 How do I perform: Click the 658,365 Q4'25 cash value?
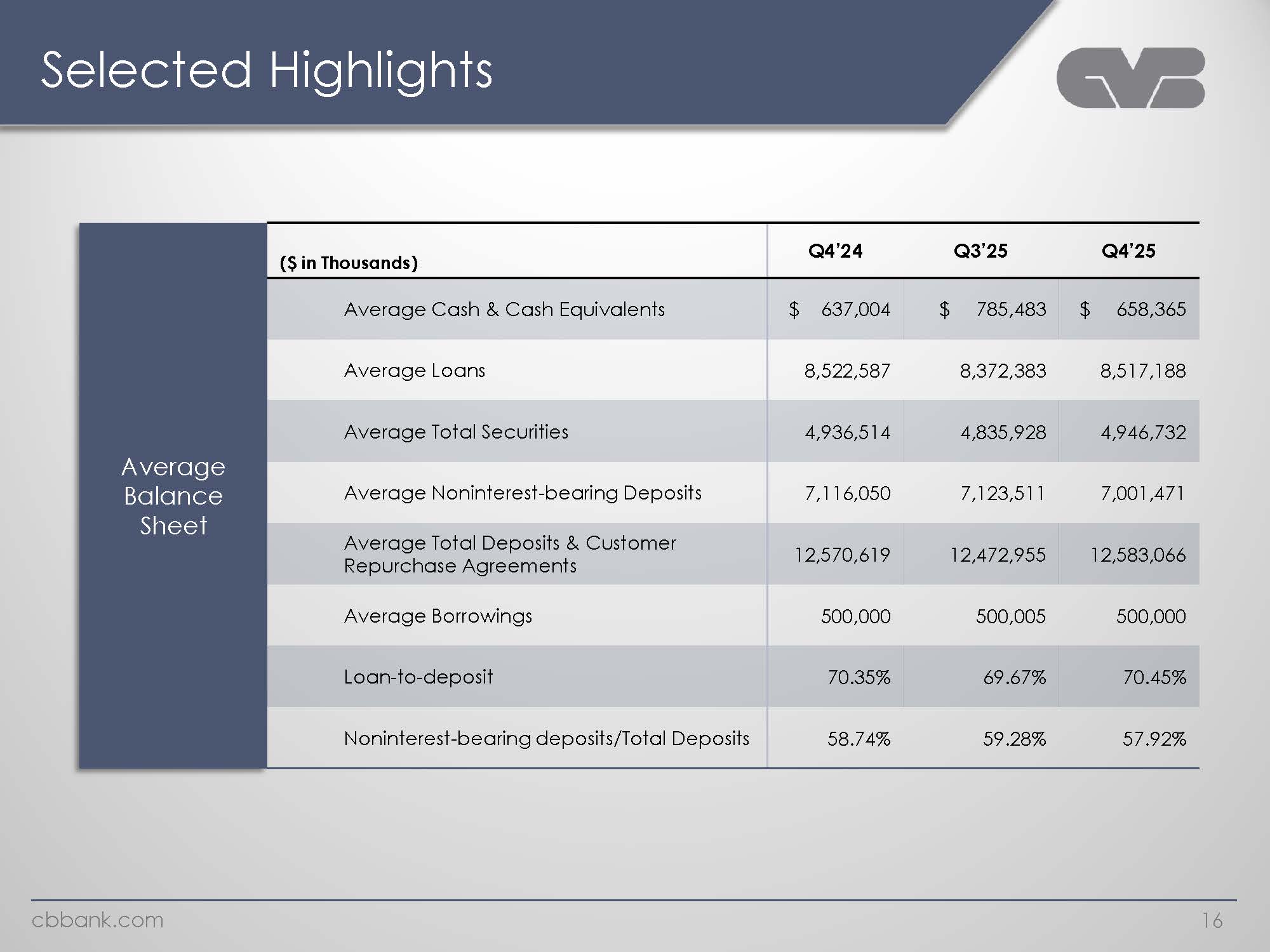1151,309
